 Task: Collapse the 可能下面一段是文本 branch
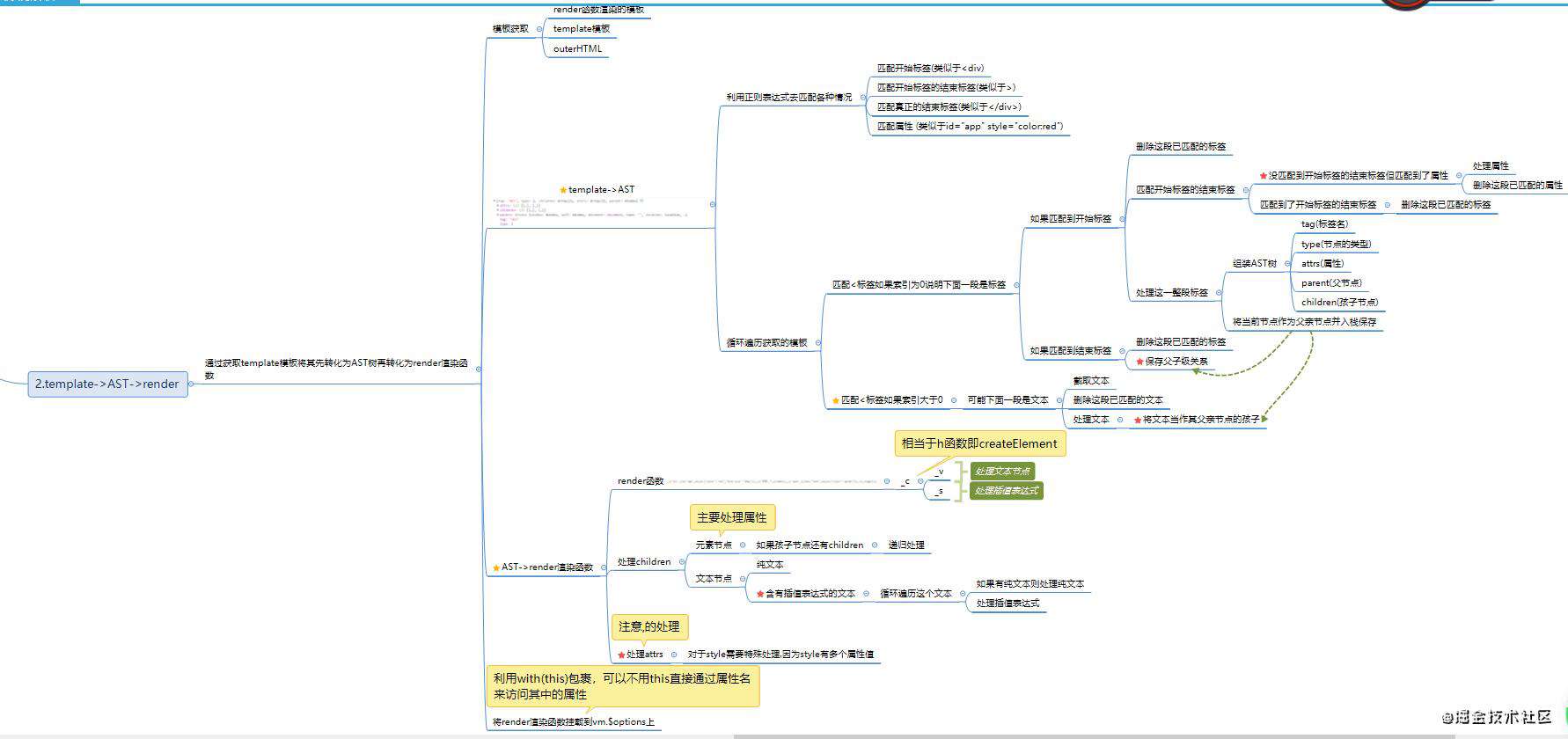[x=1059, y=400]
